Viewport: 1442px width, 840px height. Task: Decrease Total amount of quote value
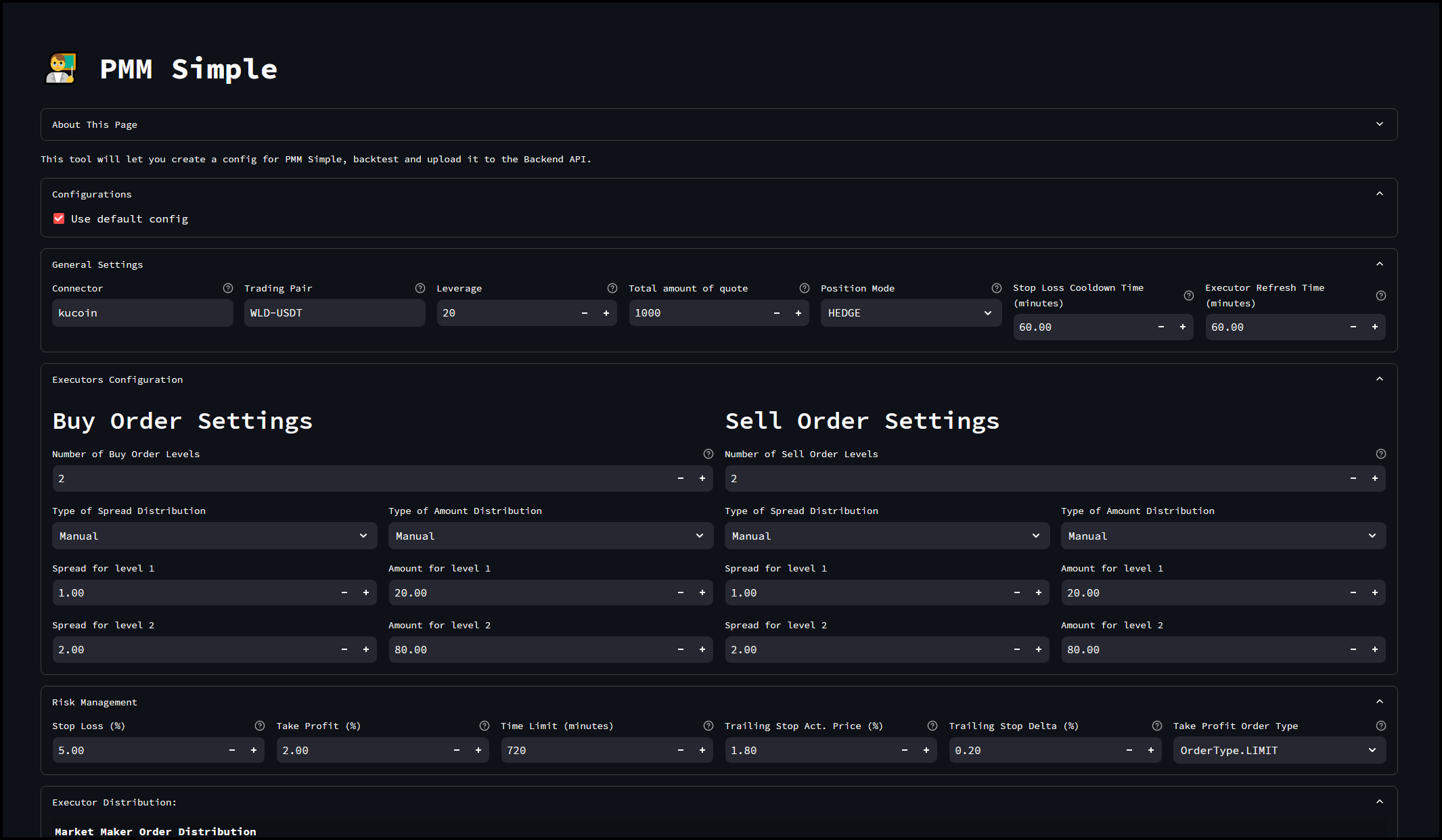(x=777, y=313)
